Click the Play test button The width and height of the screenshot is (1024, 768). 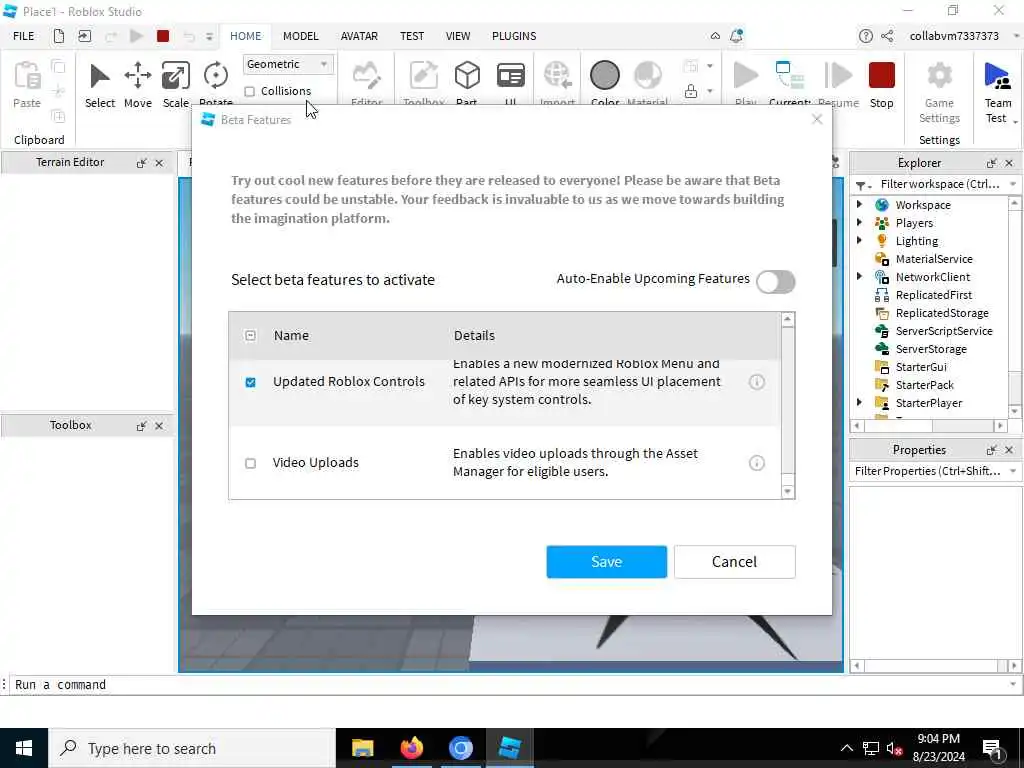coord(746,76)
